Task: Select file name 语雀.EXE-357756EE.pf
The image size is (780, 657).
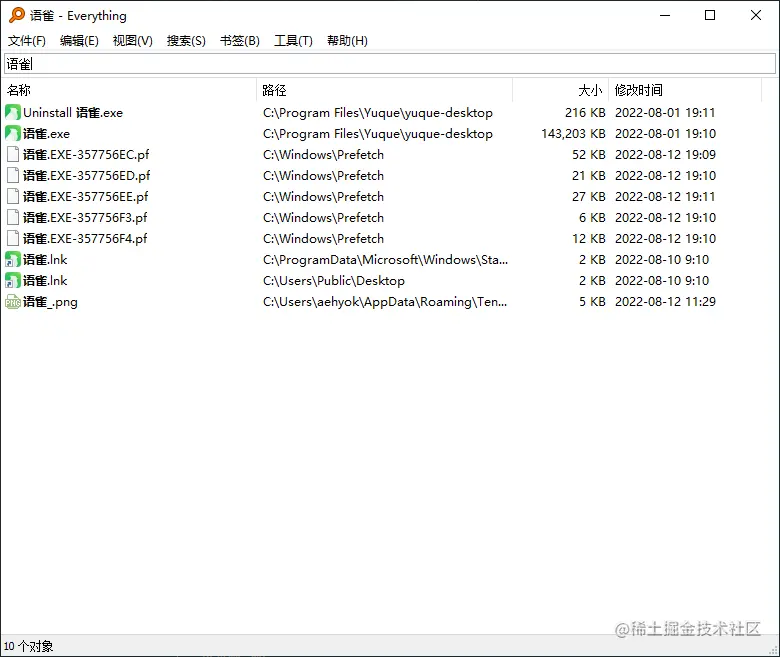Action: point(86,196)
